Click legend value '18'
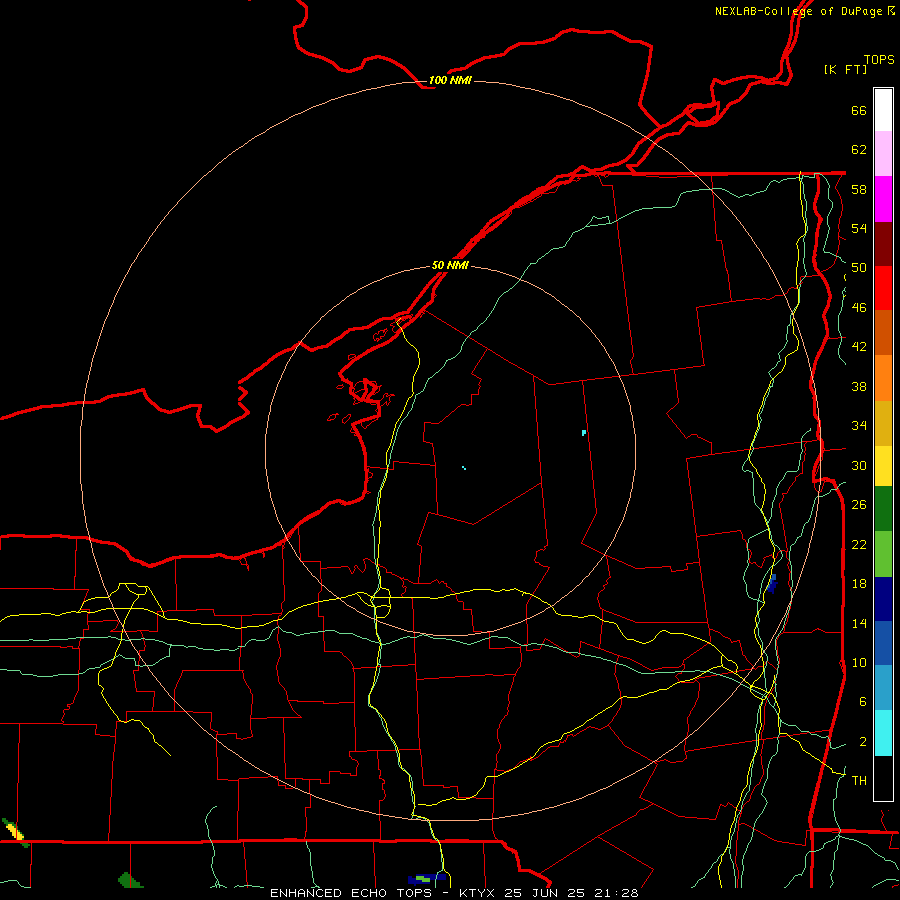The image size is (900, 900). (859, 584)
